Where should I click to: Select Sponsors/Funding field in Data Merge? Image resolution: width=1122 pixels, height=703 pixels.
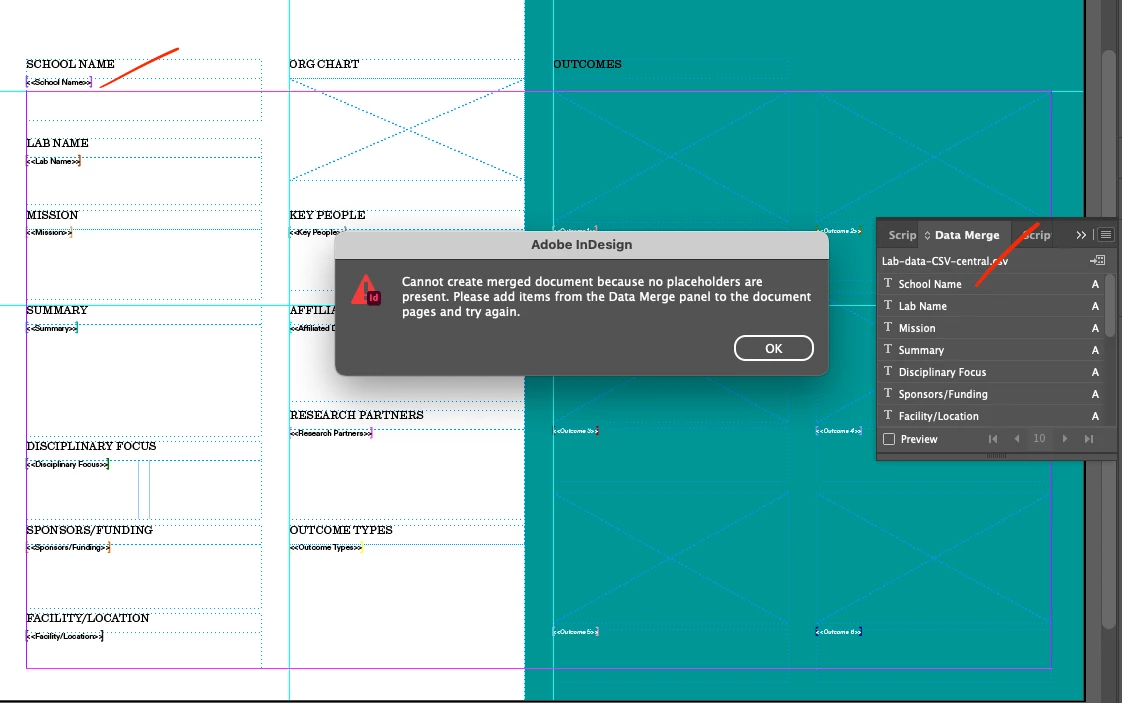(992, 394)
